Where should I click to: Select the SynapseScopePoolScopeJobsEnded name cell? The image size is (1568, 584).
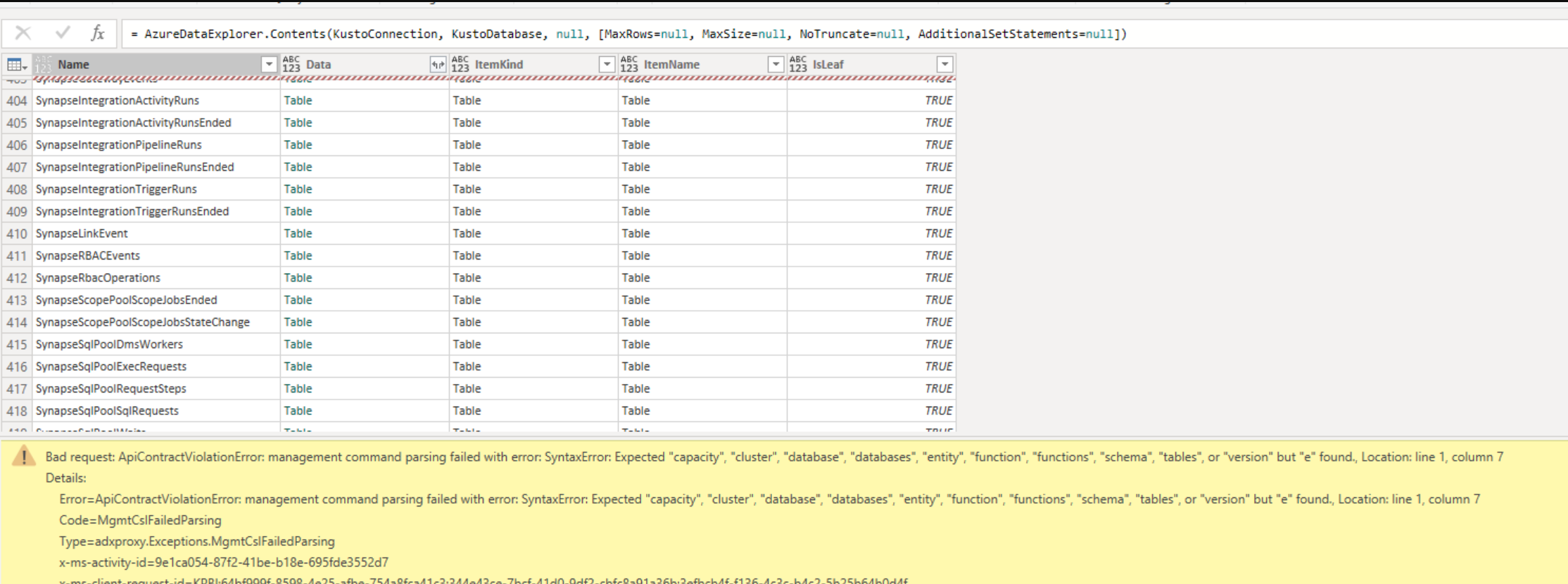click(156, 300)
